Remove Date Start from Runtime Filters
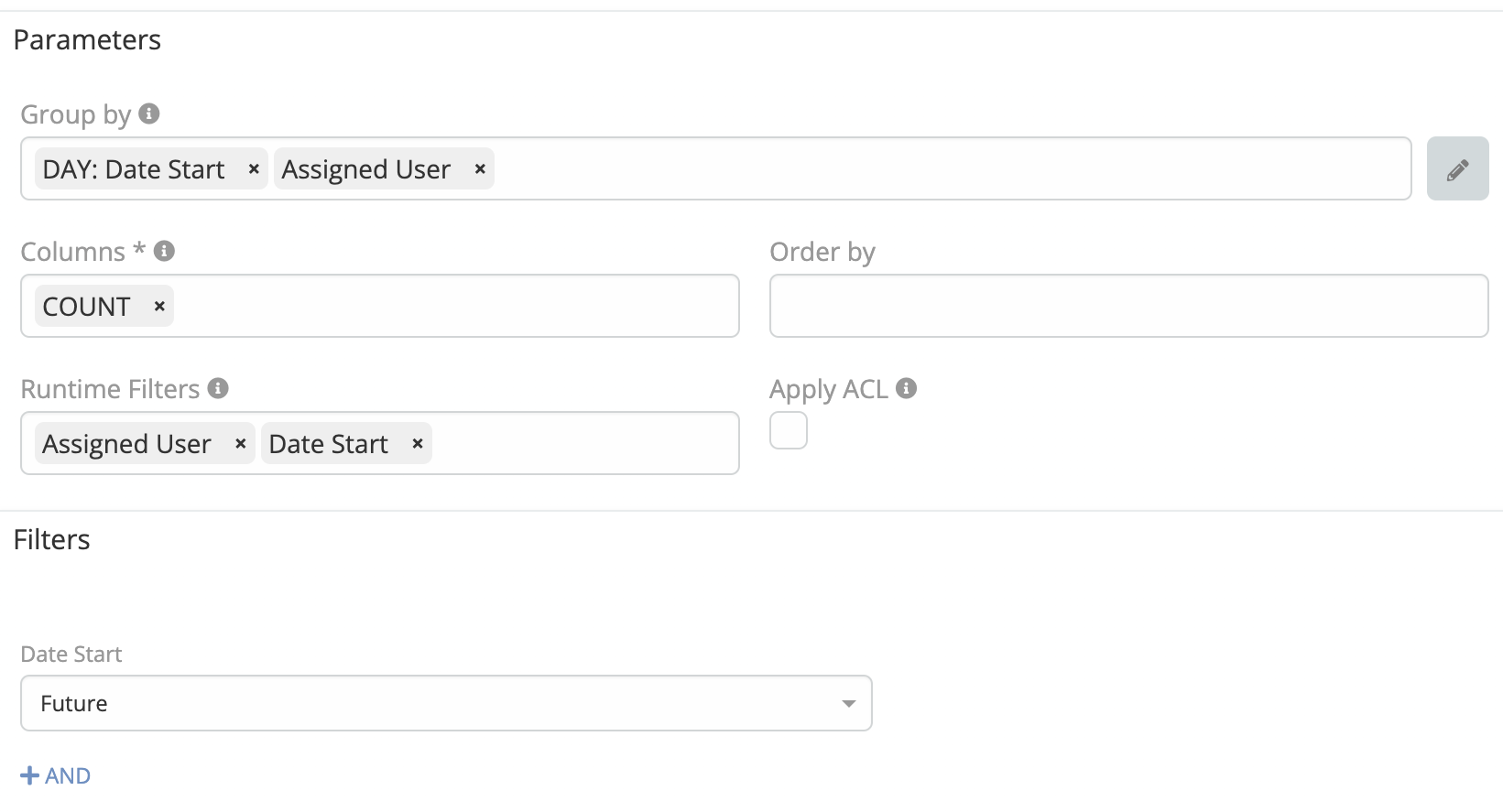The height and width of the screenshot is (812, 1503). click(417, 444)
